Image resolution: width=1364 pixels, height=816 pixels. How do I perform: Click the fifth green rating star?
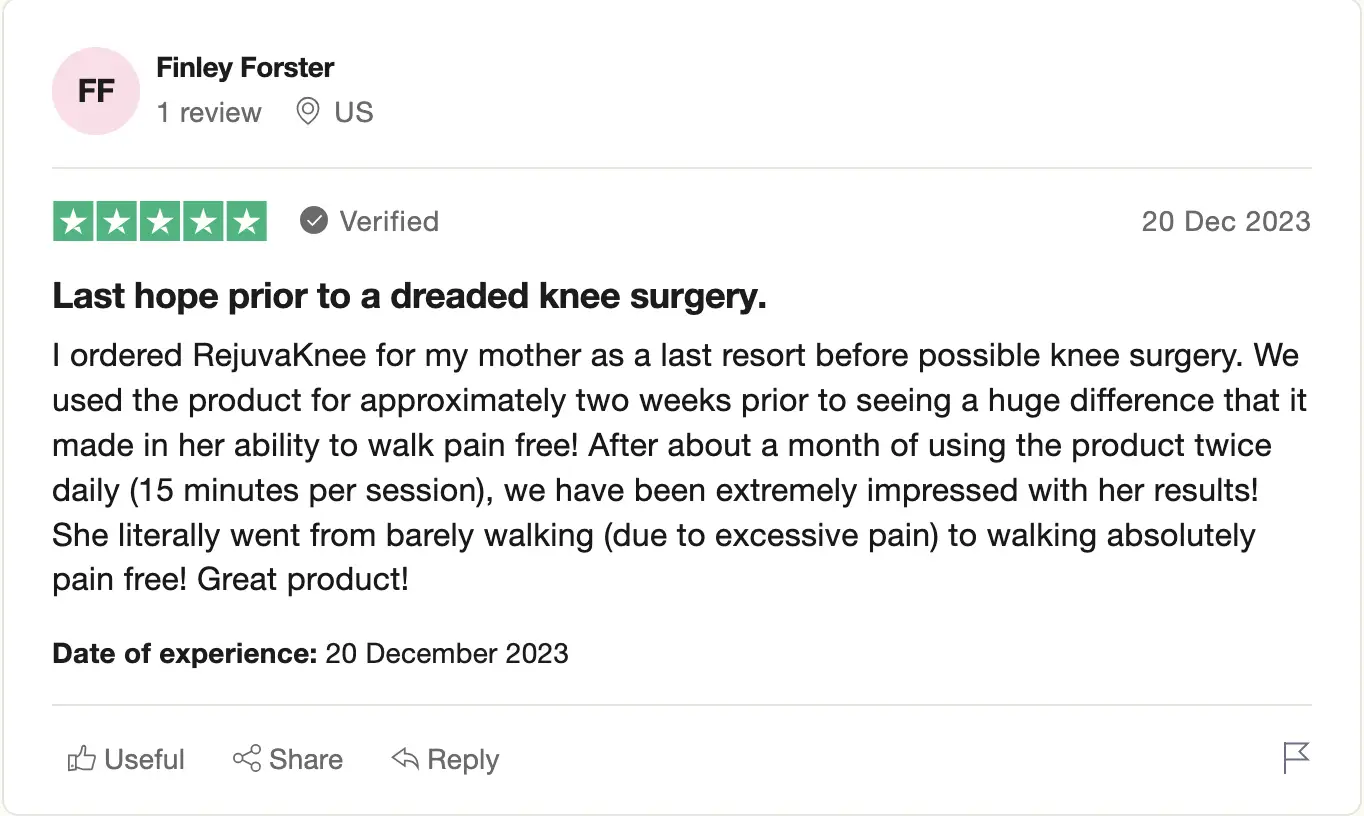(x=246, y=221)
